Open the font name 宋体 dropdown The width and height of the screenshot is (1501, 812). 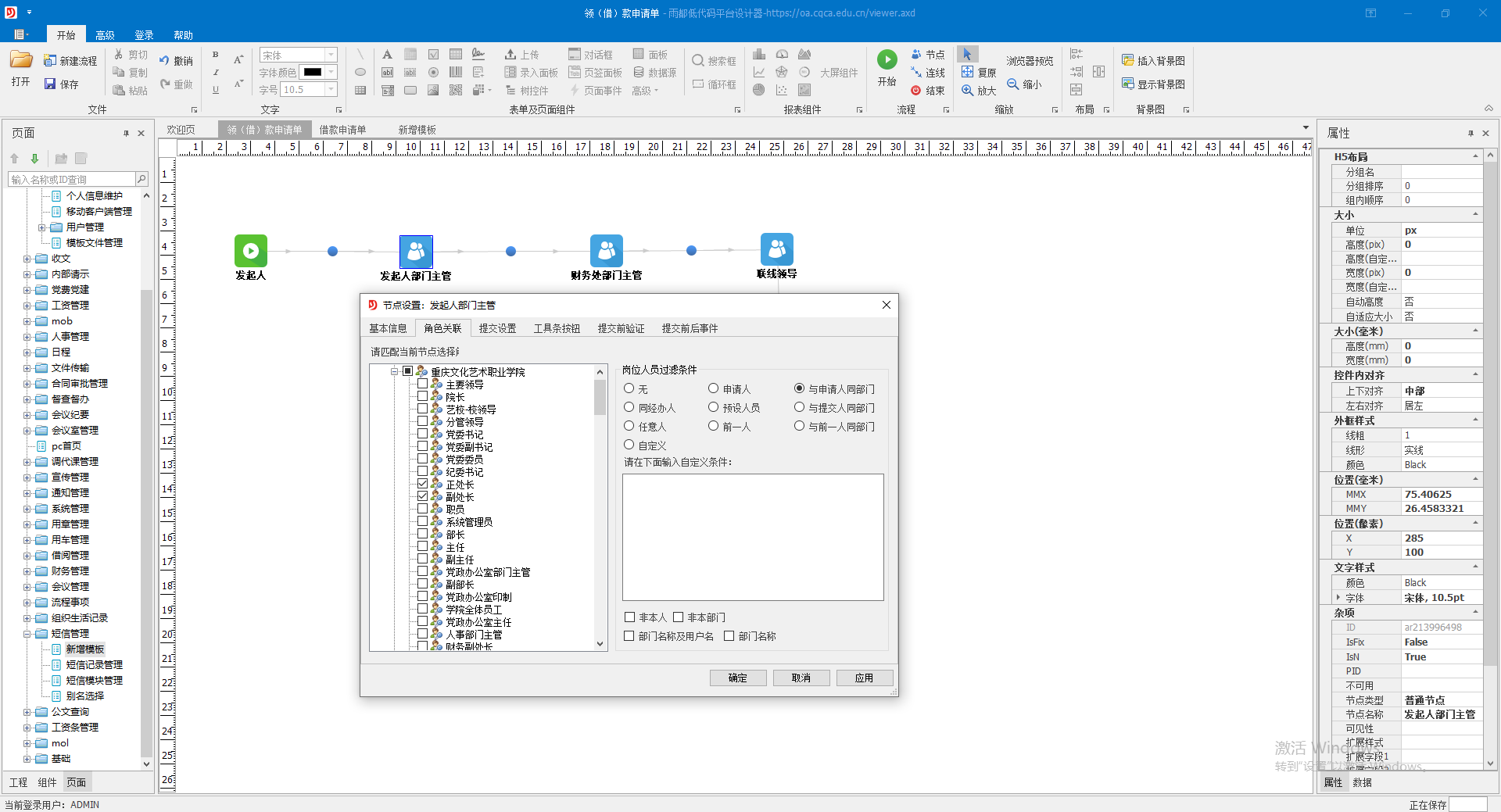331,55
